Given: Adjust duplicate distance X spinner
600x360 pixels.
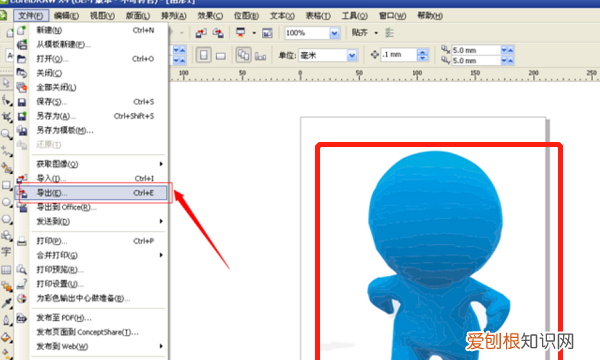Looking at the screenshot, I should (507, 50).
